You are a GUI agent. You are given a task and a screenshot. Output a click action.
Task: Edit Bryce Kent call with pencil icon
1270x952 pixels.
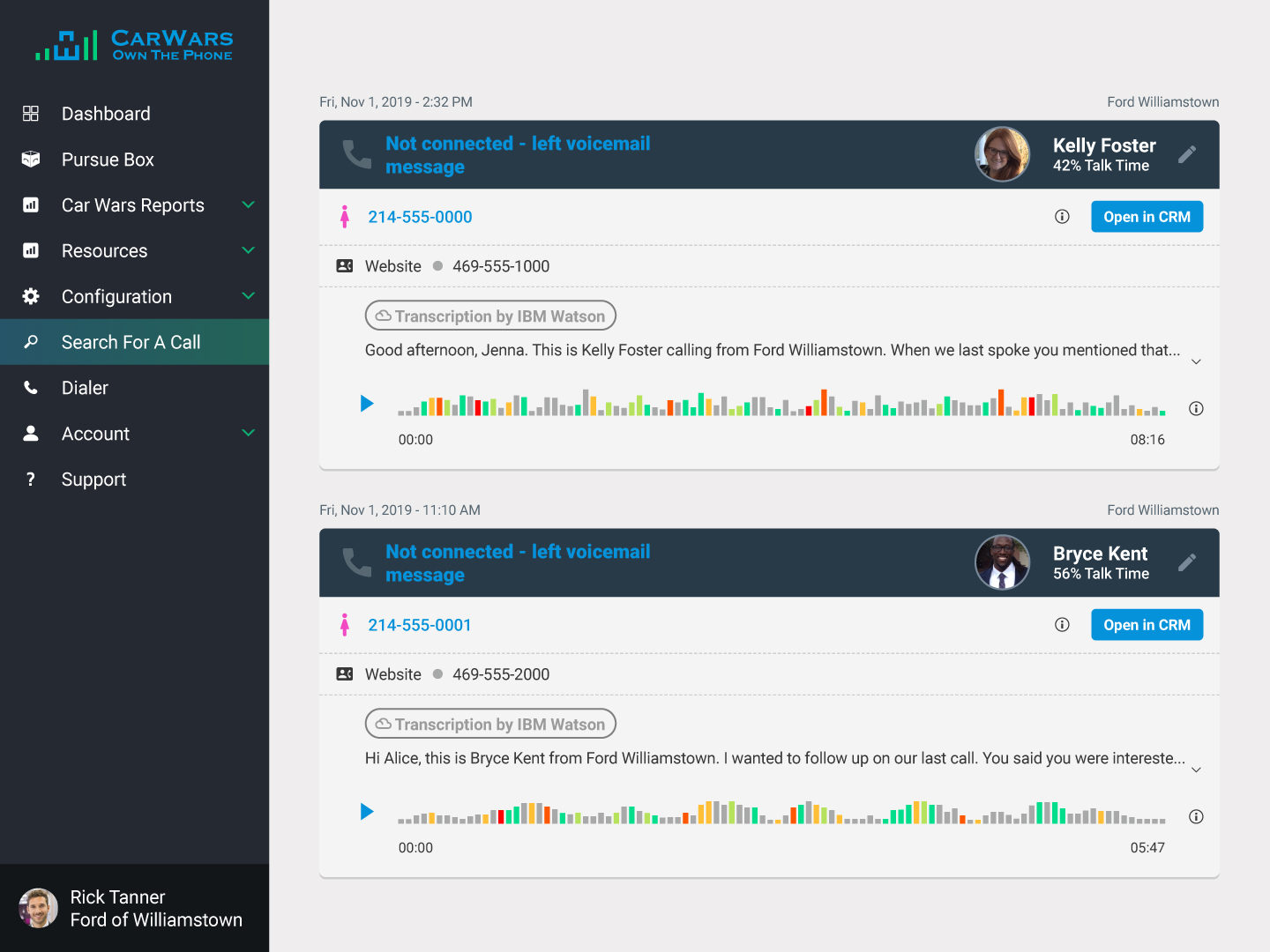[x=1187, y=562]
